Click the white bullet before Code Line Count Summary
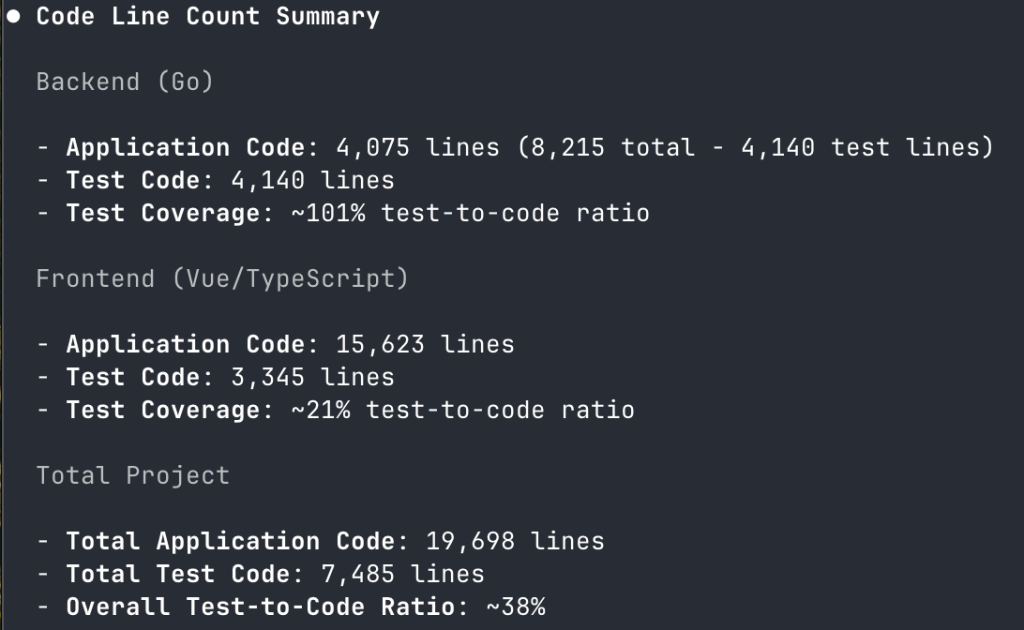 [14, 17]
